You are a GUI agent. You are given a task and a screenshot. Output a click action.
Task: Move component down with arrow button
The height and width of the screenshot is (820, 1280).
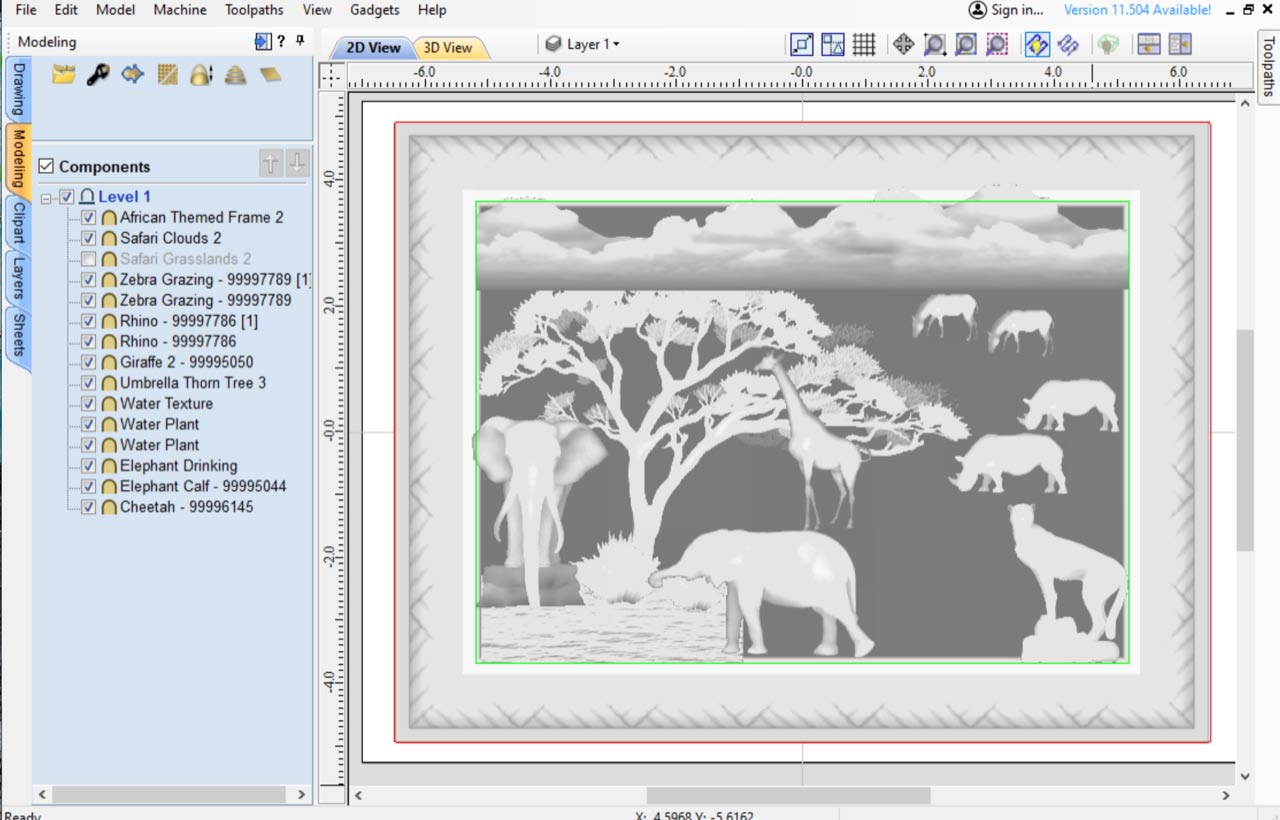297,164
